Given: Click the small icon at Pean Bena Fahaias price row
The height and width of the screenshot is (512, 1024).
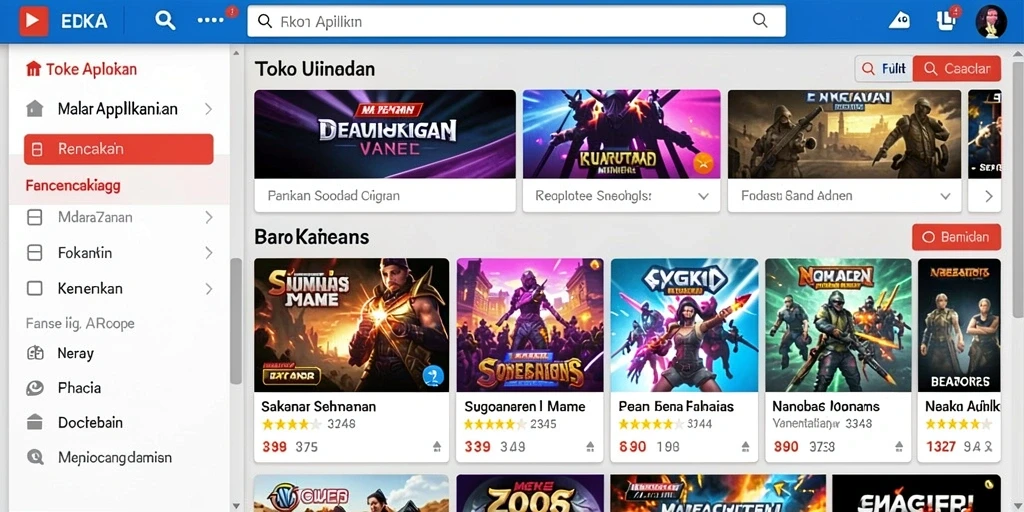Looking at the screenshot, I should (745, 447).
